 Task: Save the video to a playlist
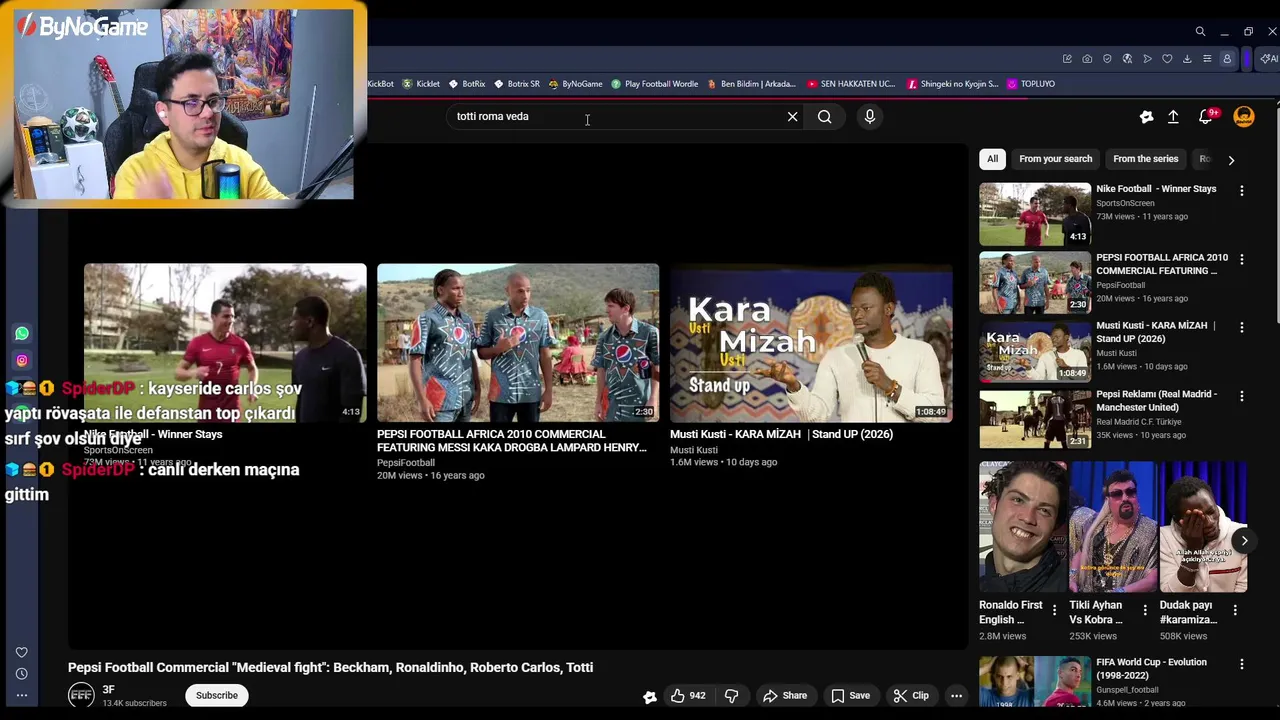pyautogui.click(x=850, y=696)
